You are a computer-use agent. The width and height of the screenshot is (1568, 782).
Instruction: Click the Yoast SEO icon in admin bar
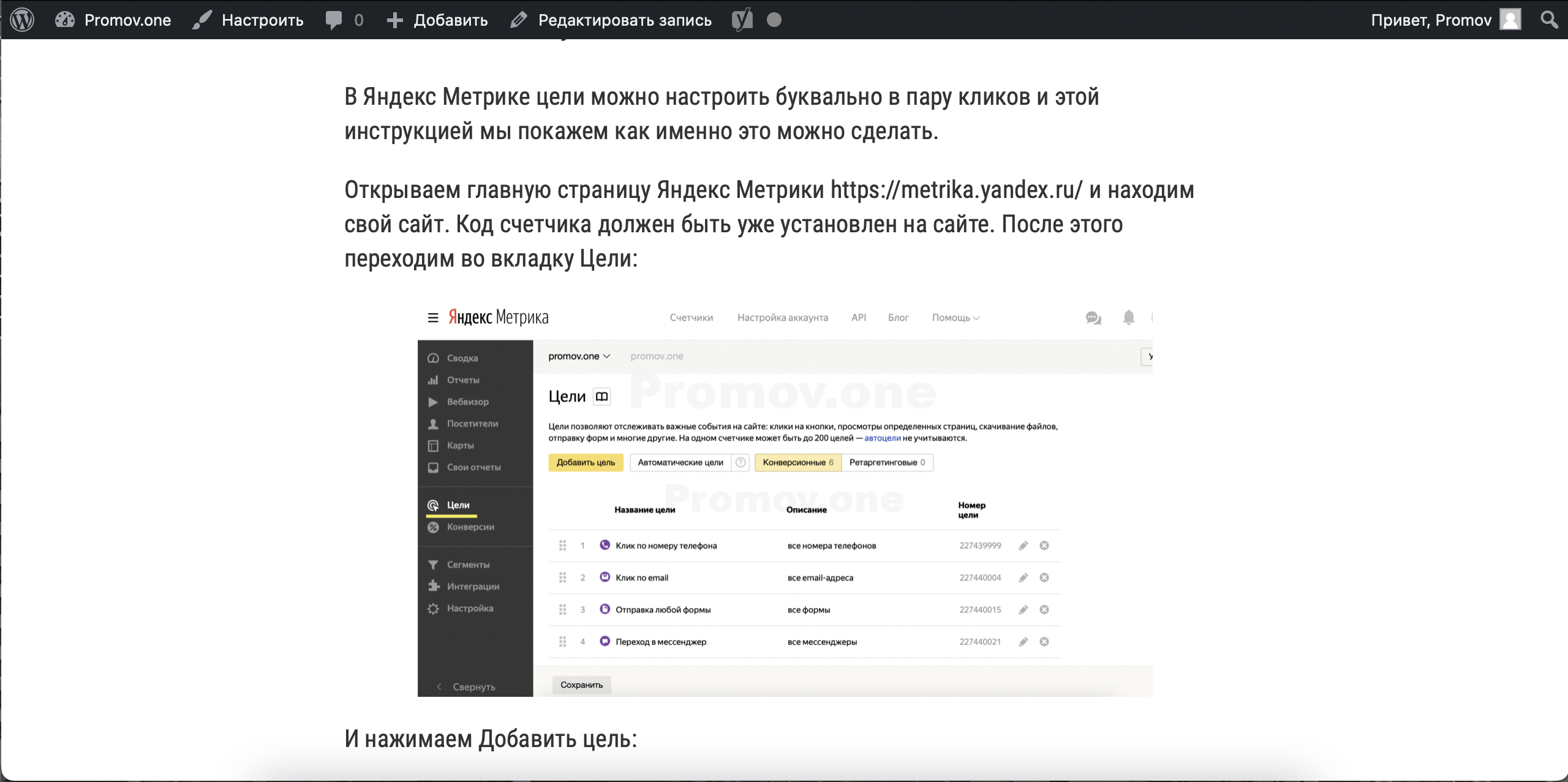click(742, 19)
